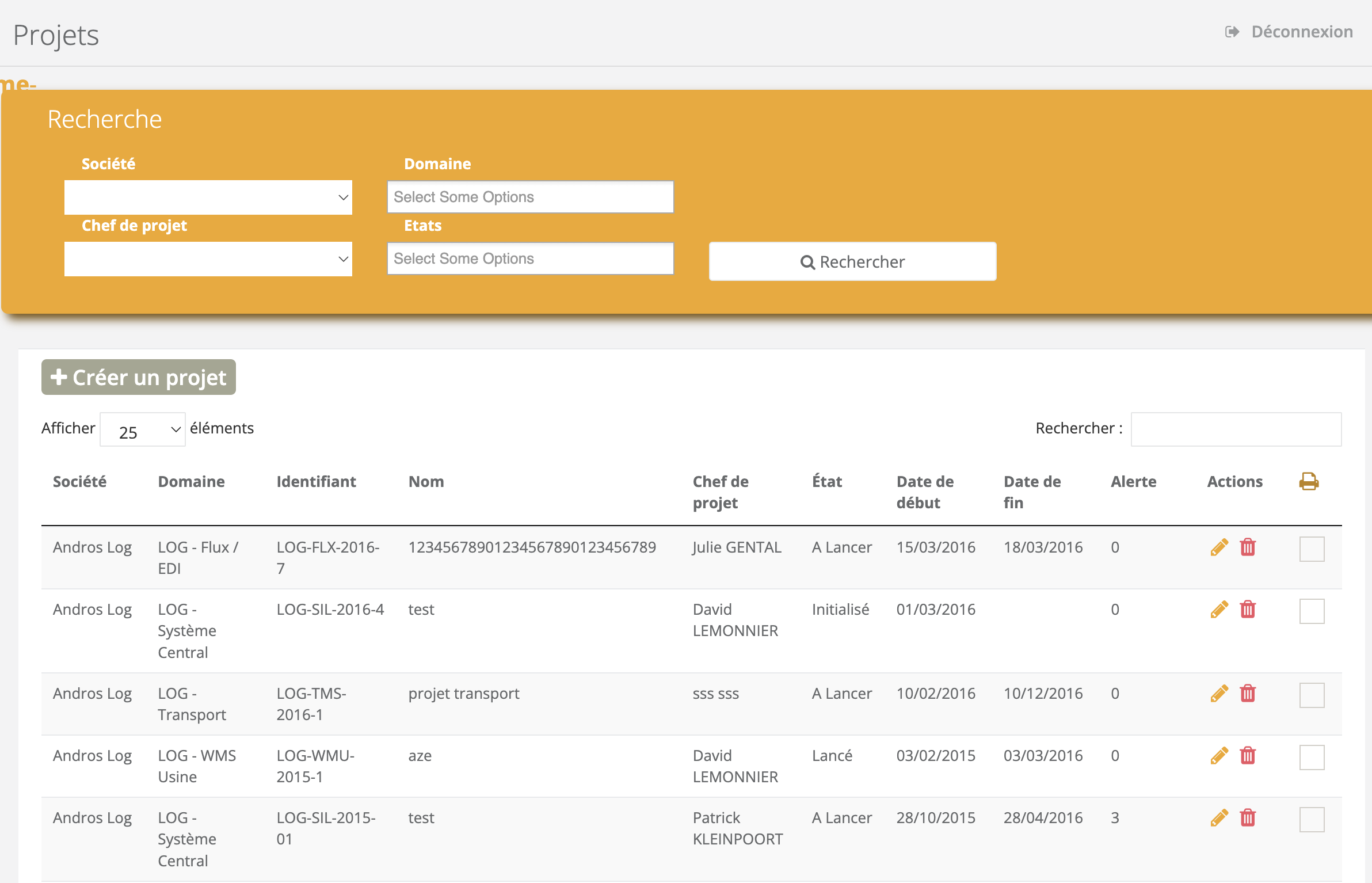The width and height of the screenshot is (1372, 883).
Task: Click the Initialisé status cell
Action: (840, 610)
